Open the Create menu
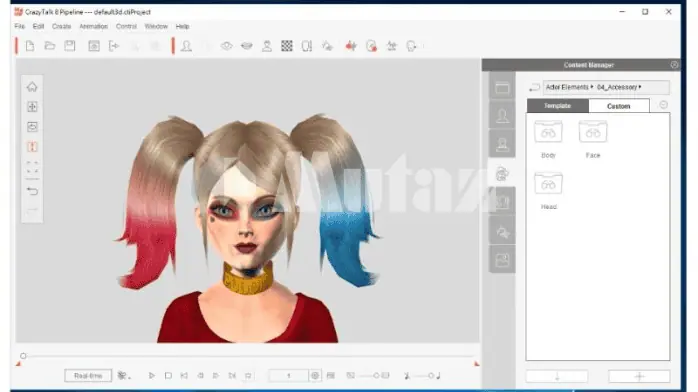 [x=61, y=26]
